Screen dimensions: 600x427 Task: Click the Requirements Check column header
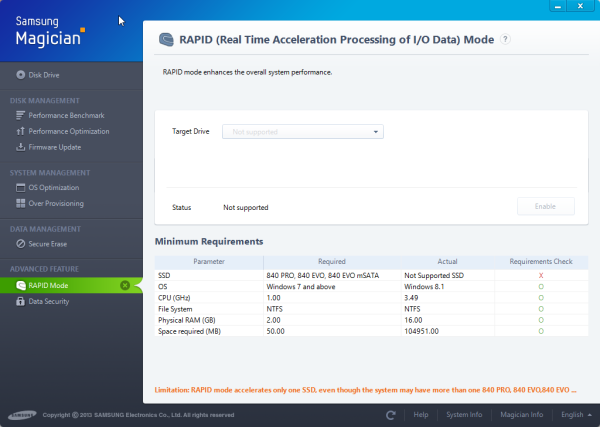click(x=540, y=261)
